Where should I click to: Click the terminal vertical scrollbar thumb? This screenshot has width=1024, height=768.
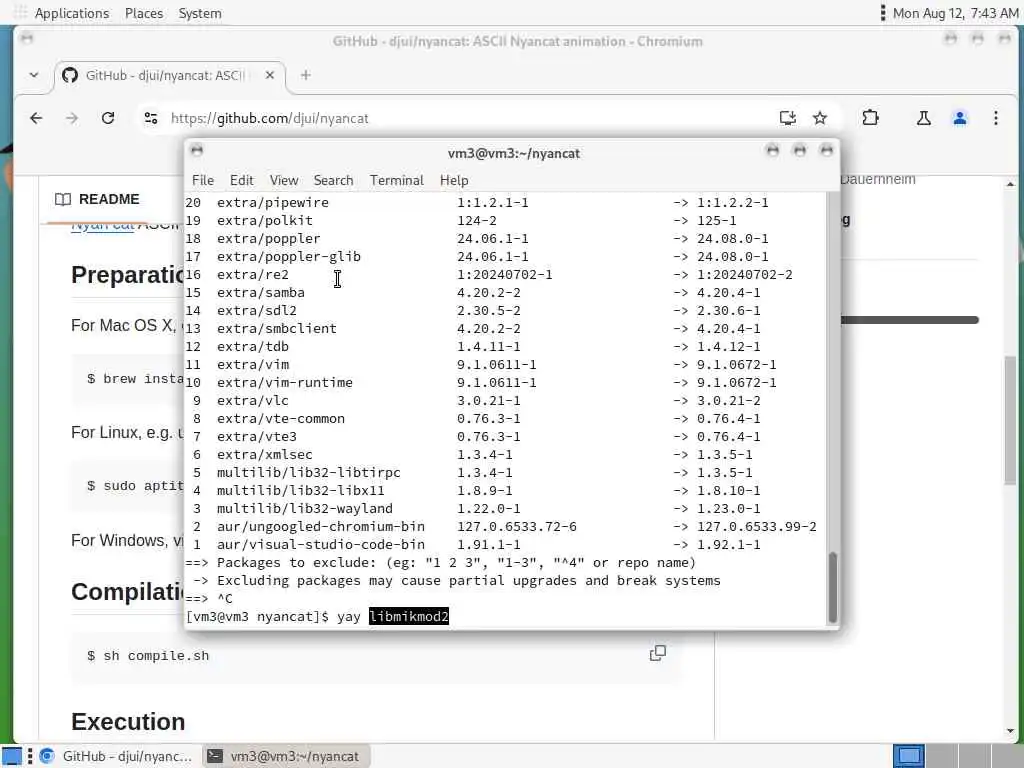click(x=832, y=587)
